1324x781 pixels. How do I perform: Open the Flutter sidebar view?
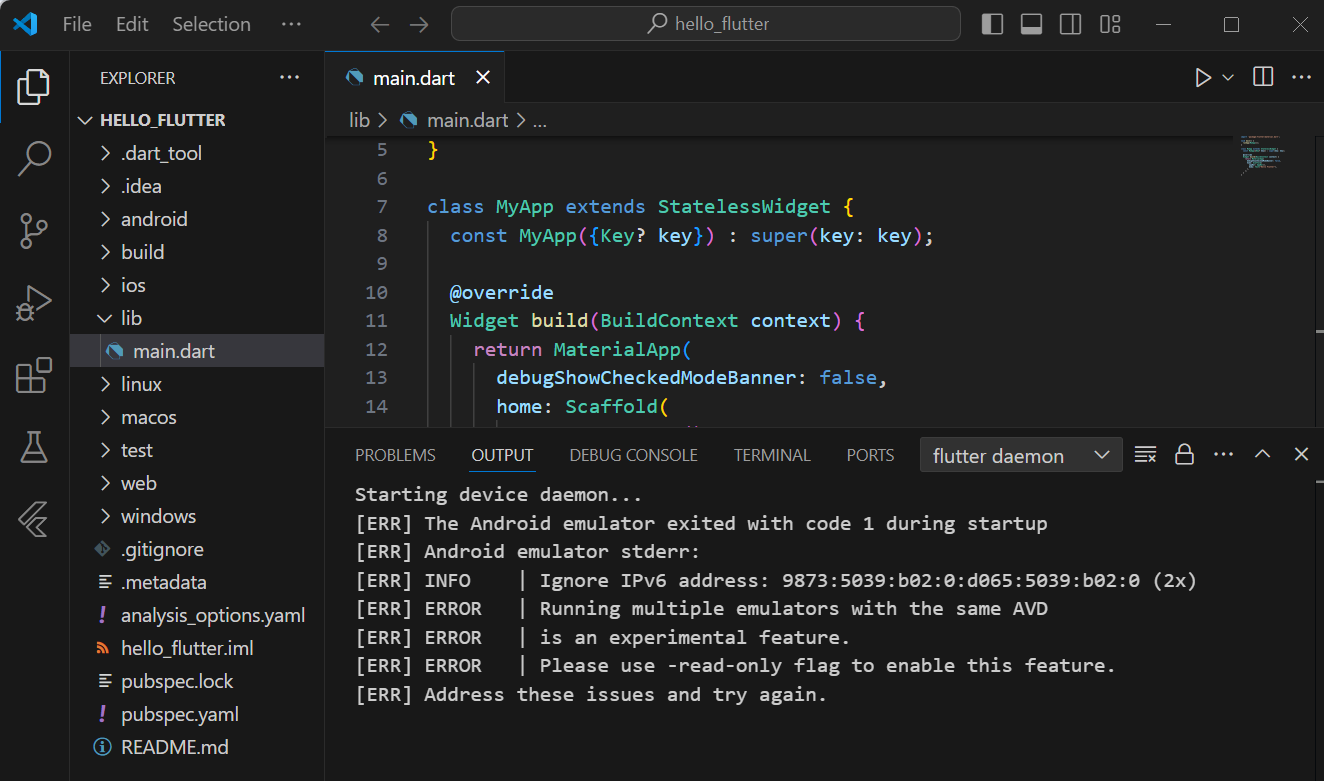(x=34, y=519)
